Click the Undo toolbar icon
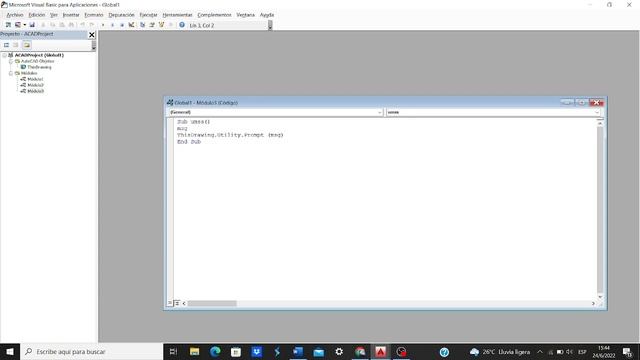The image size is (640, 360). [82, 25]
